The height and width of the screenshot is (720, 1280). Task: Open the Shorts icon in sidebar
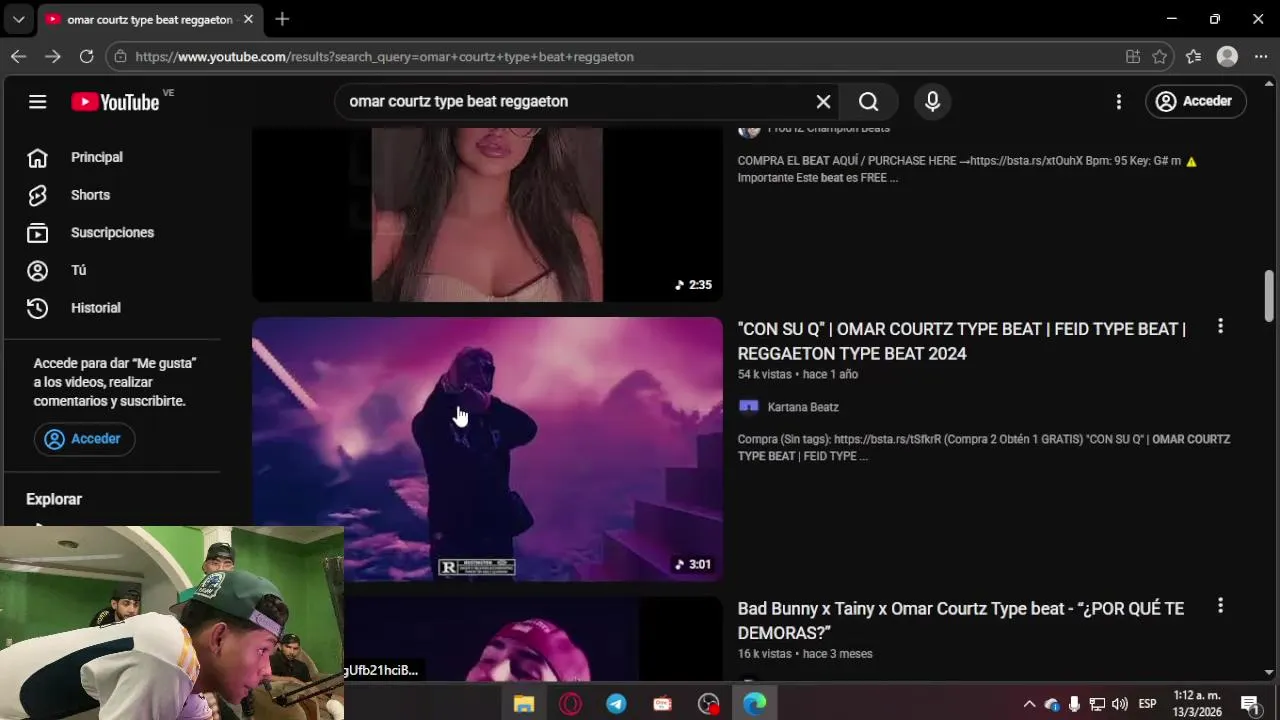click(37, 195)
